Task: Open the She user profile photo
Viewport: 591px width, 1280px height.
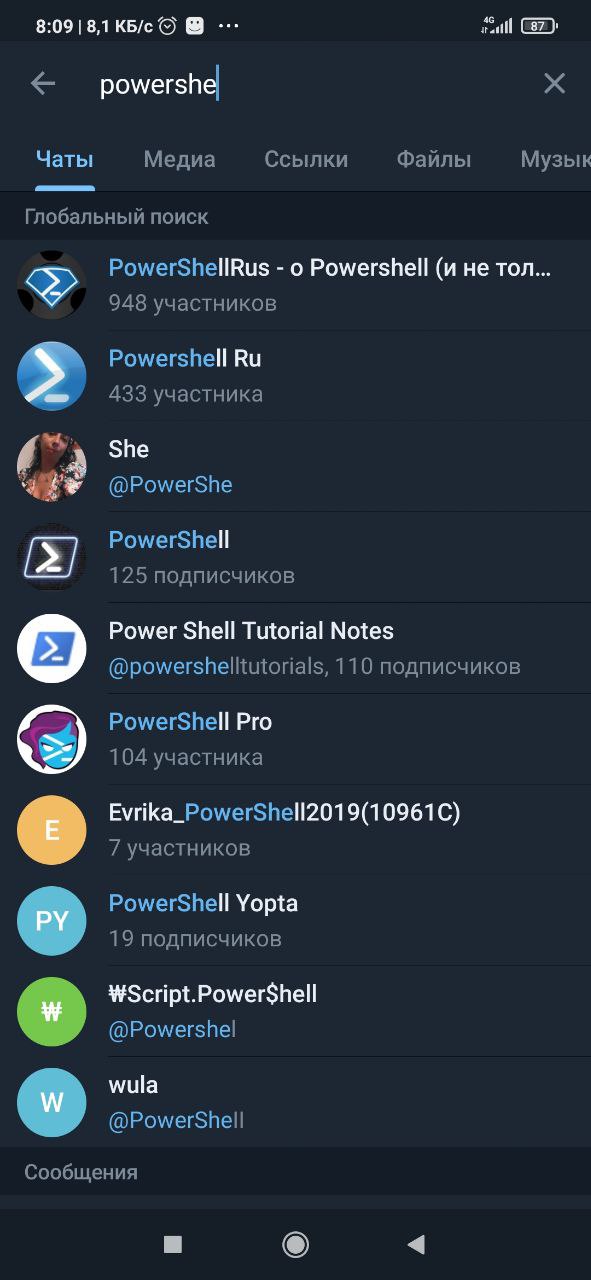Action: coord(52,467)
